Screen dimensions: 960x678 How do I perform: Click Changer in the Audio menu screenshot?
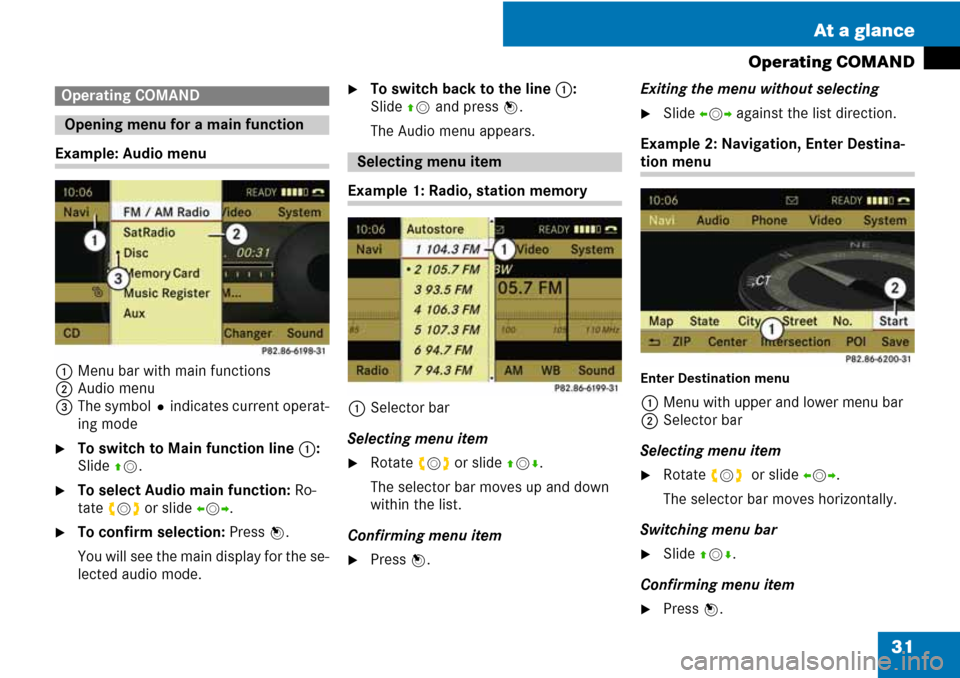pos(247,333)
